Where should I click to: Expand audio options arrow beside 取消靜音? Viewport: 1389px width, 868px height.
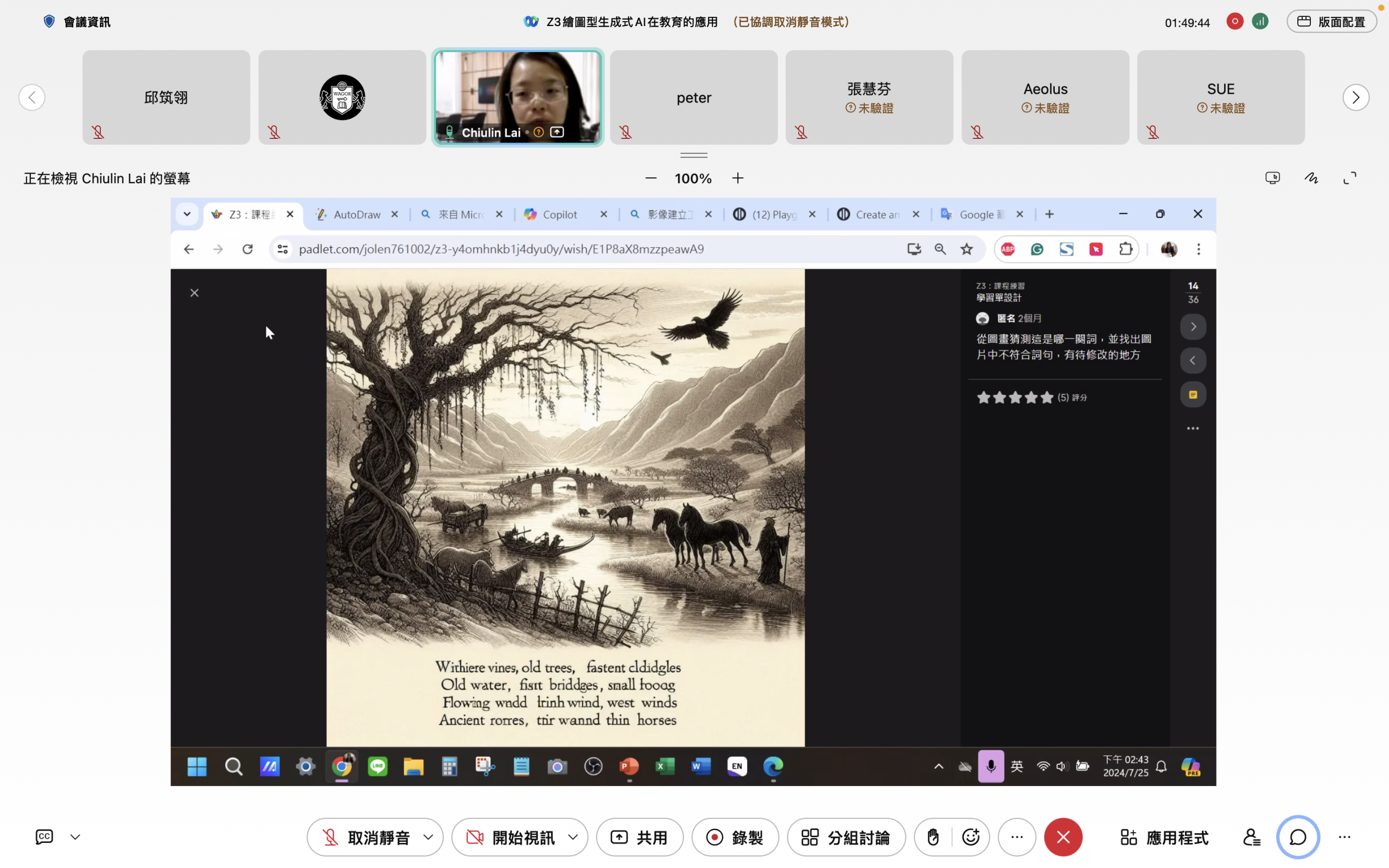click(x=428, y=837)
